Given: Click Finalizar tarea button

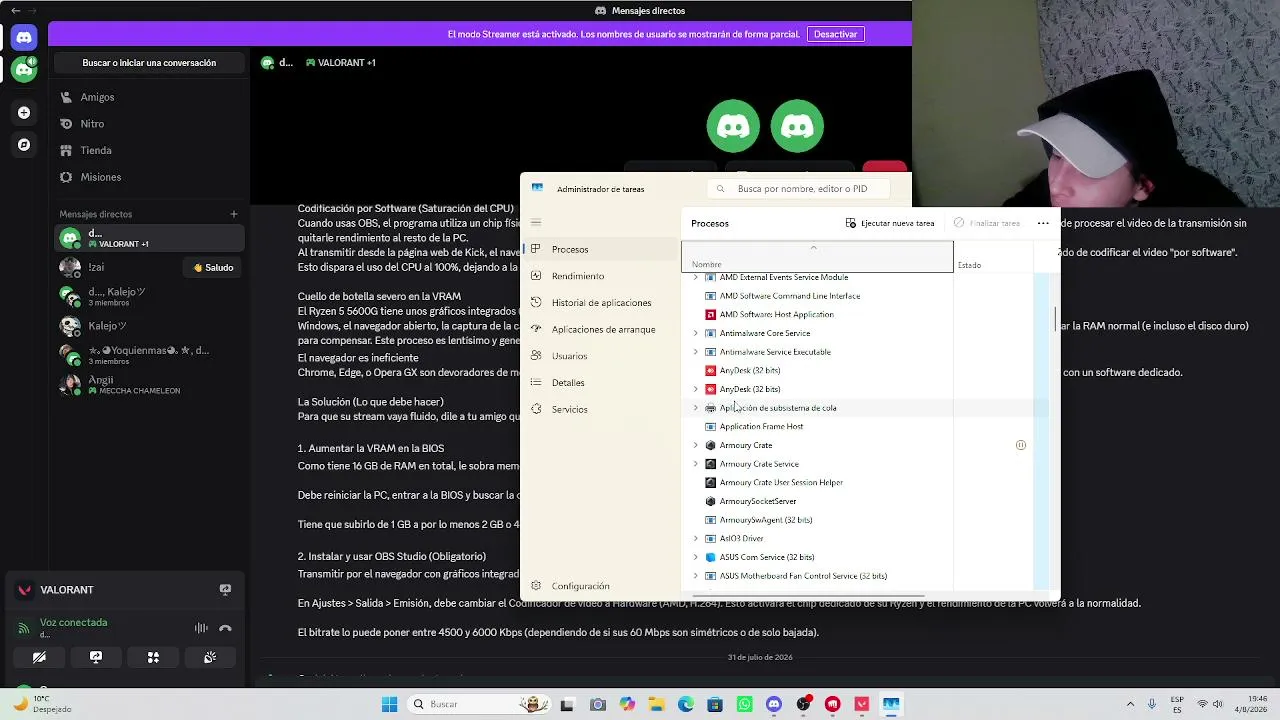Looking at the screenshot, I should (986, 223).
